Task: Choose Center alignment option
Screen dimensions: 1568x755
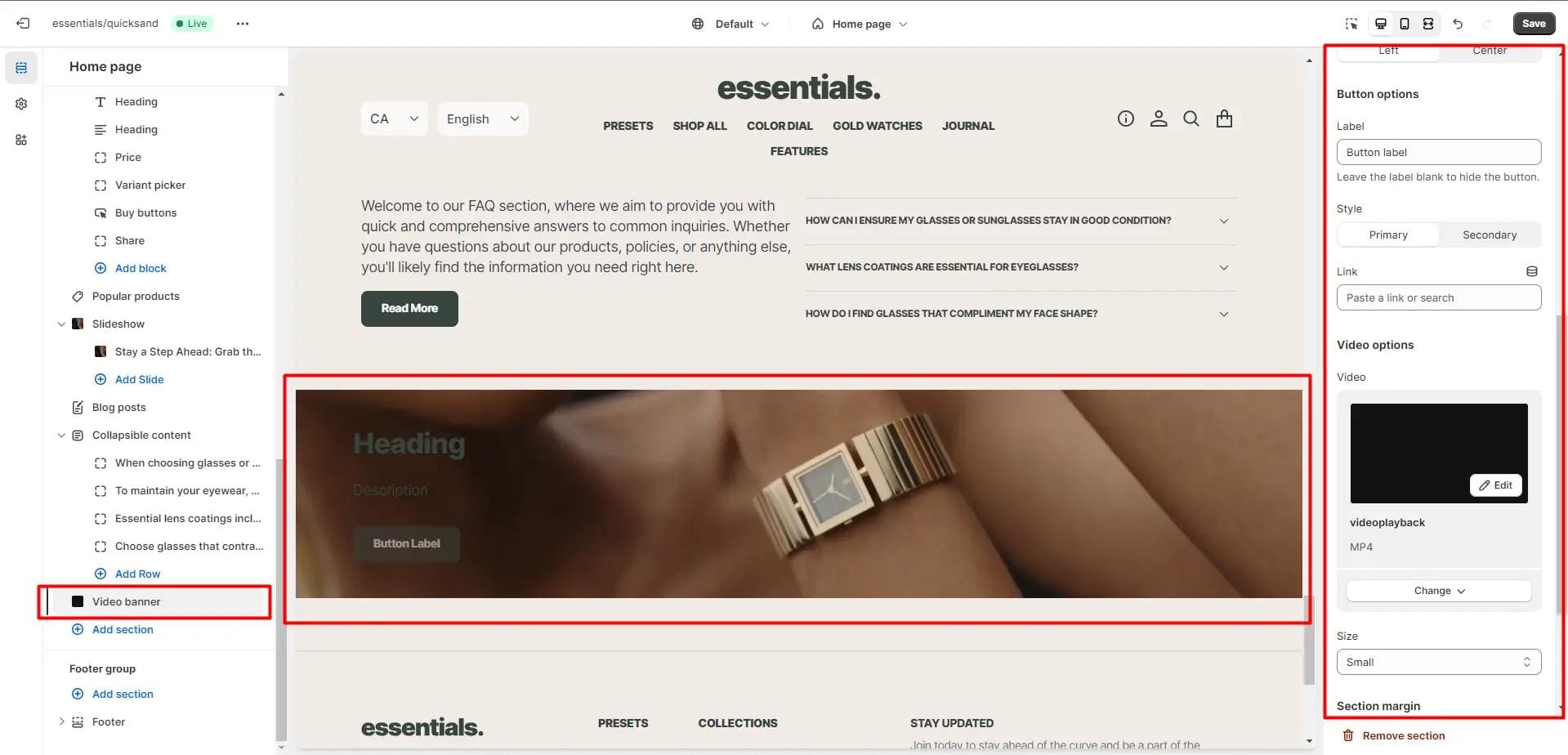Action: (x=1490, y=51)
